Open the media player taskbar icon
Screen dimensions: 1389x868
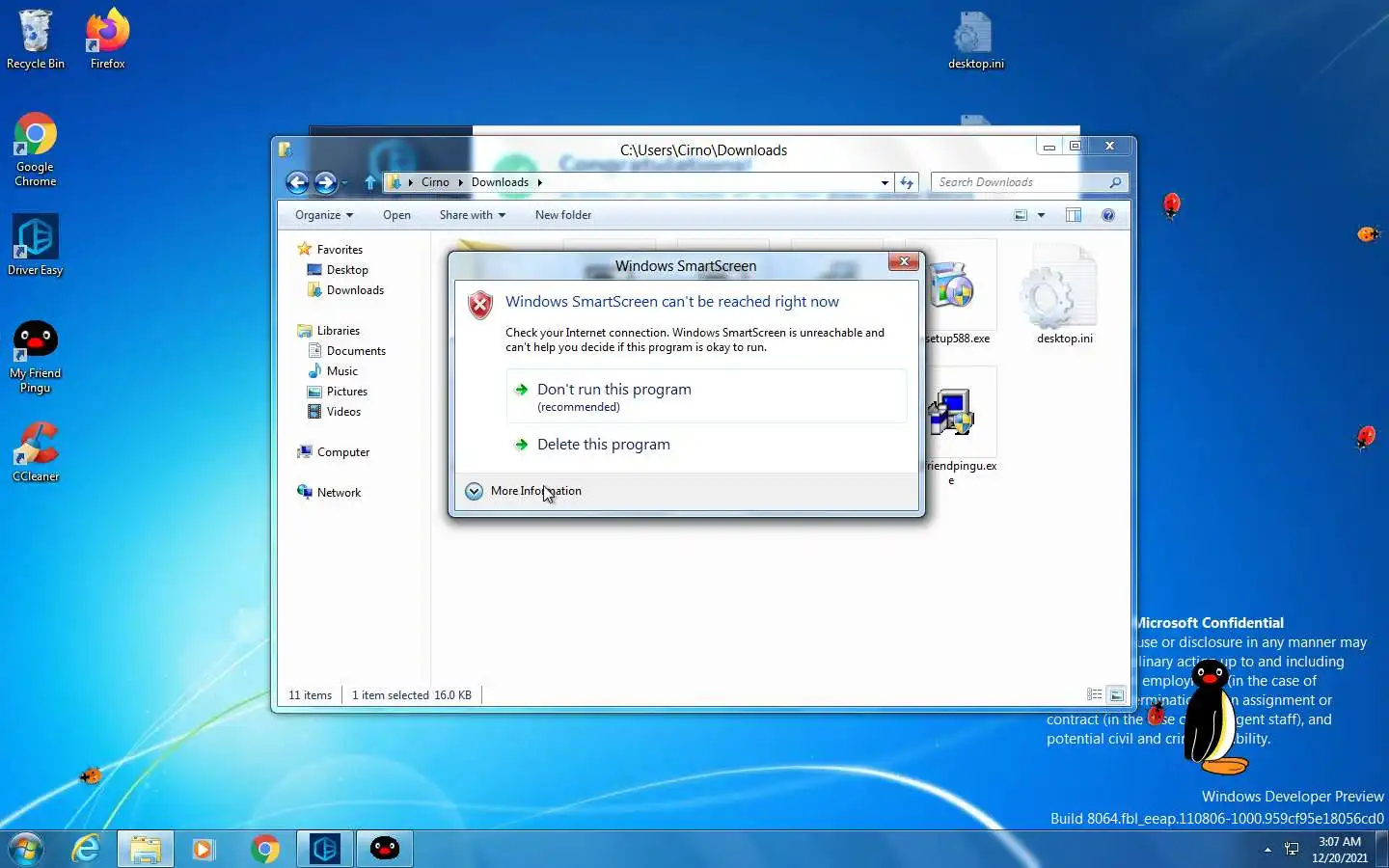[204, 849]
